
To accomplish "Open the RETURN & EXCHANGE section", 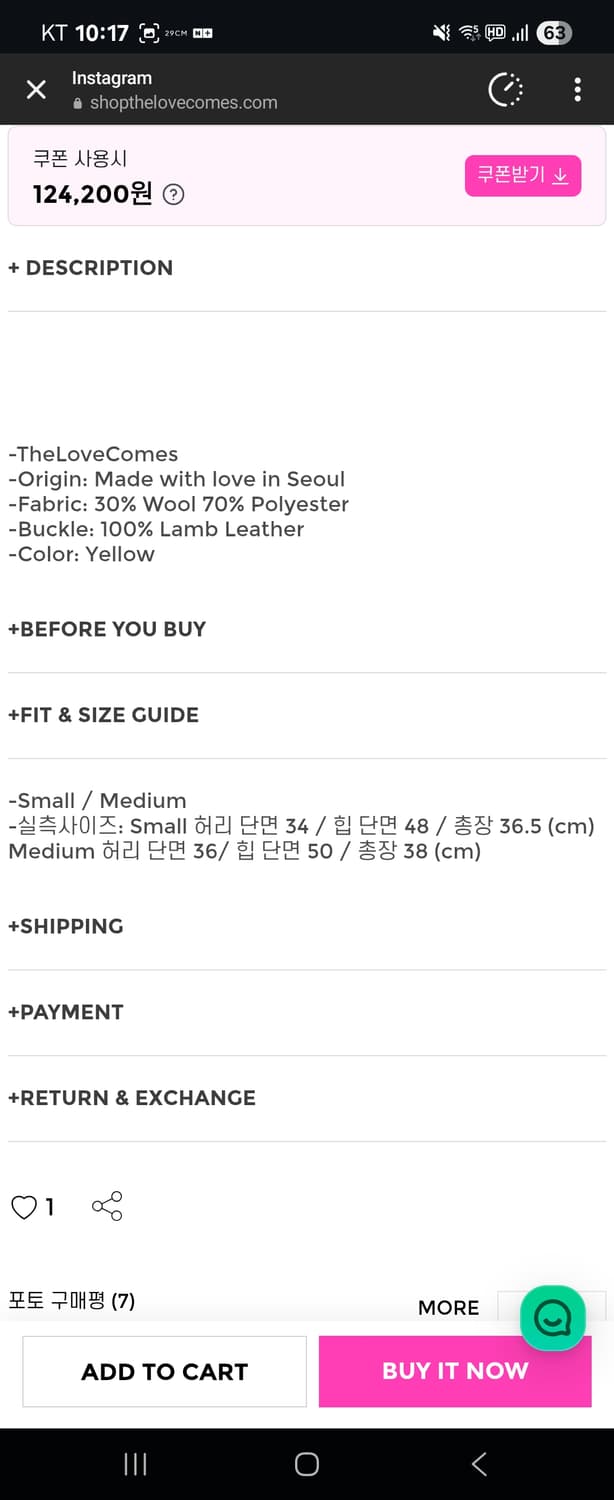I will click(x=132, y=1097).
